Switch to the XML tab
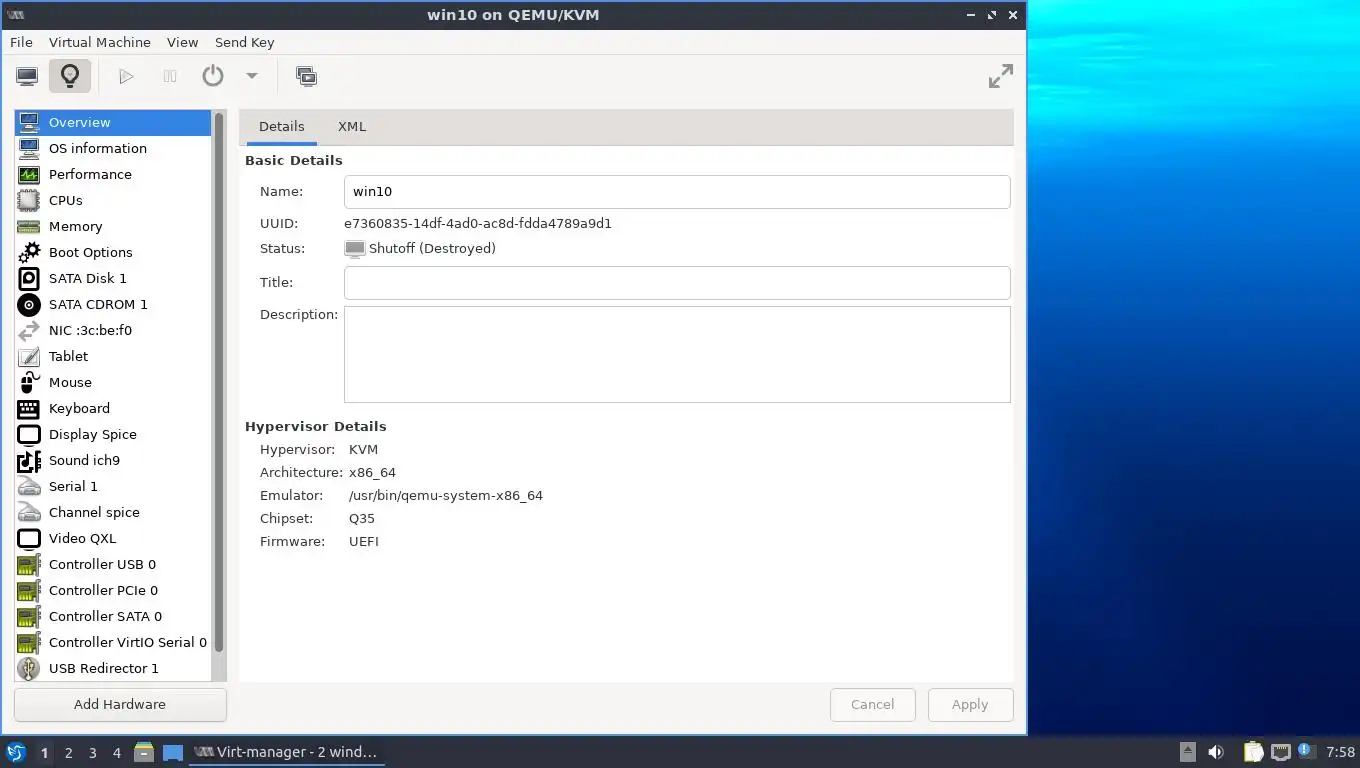 pos(352,127)
